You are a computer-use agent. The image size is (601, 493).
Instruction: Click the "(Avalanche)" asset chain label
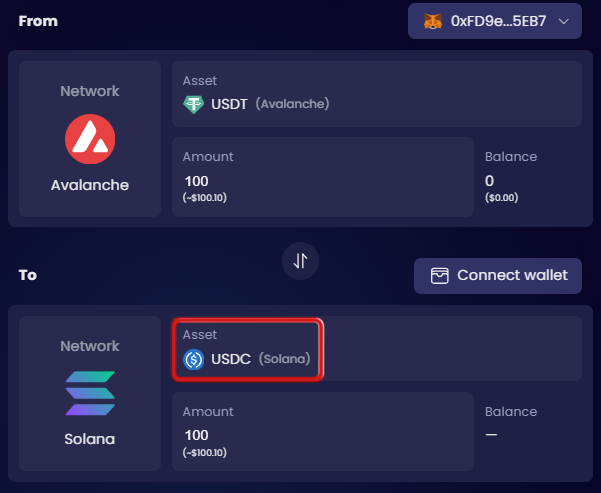click(x=292, y=104)
